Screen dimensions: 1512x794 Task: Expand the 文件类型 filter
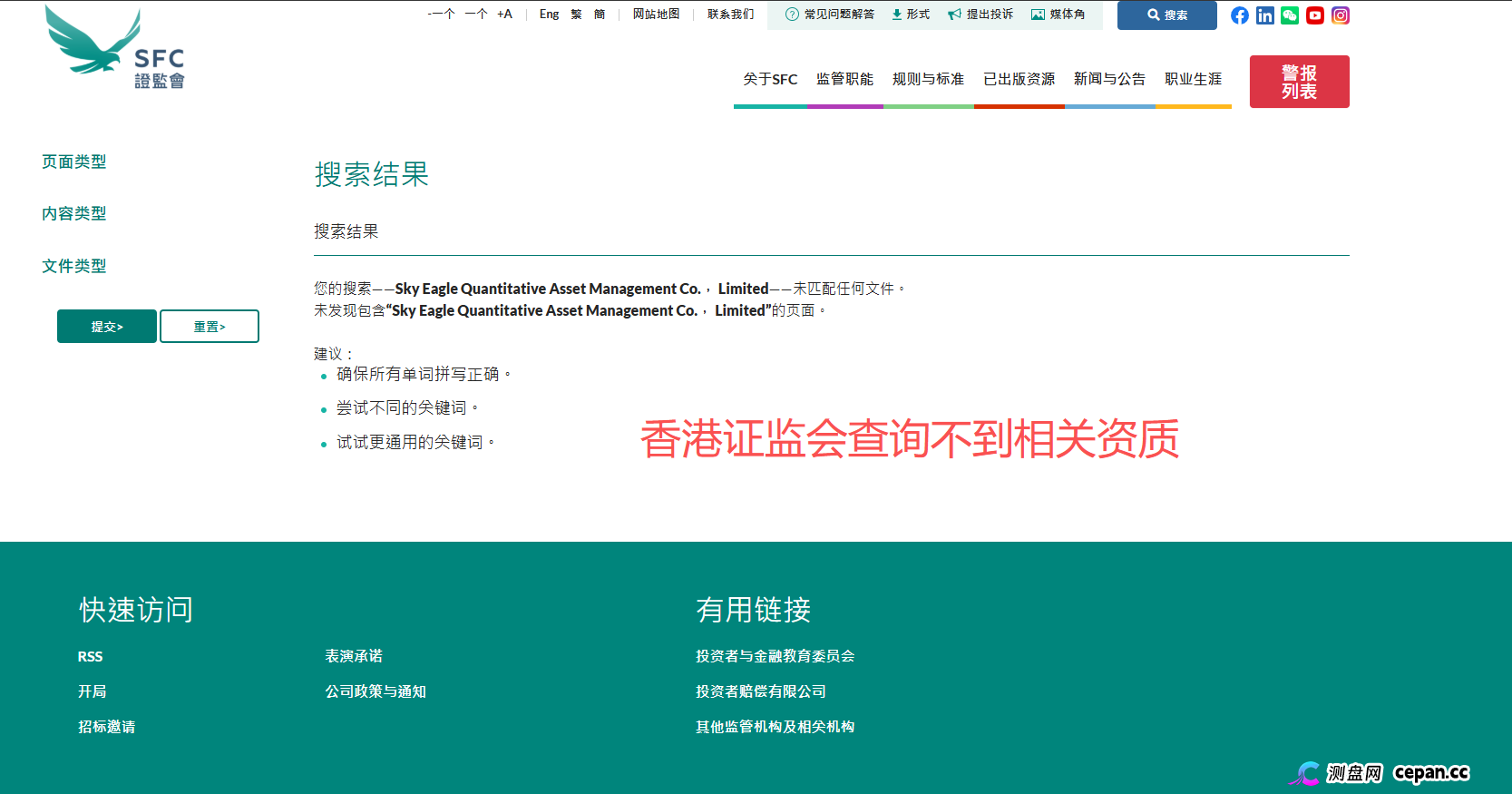pyautogui.click(x=74, y=266)
